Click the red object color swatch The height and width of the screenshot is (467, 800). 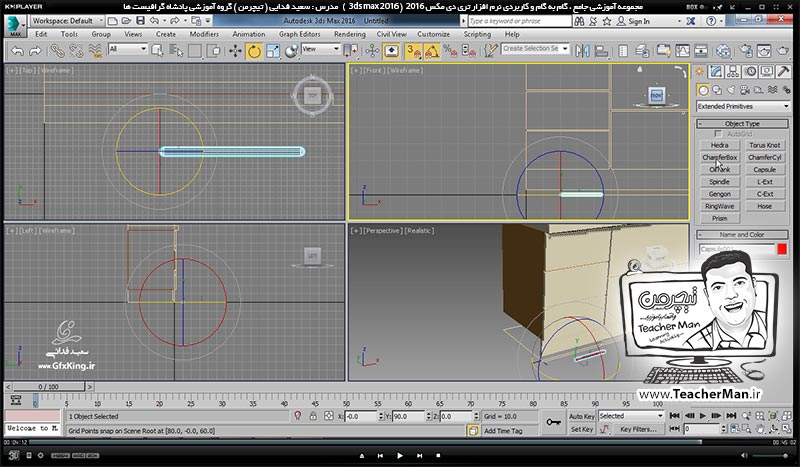point(782,249)
